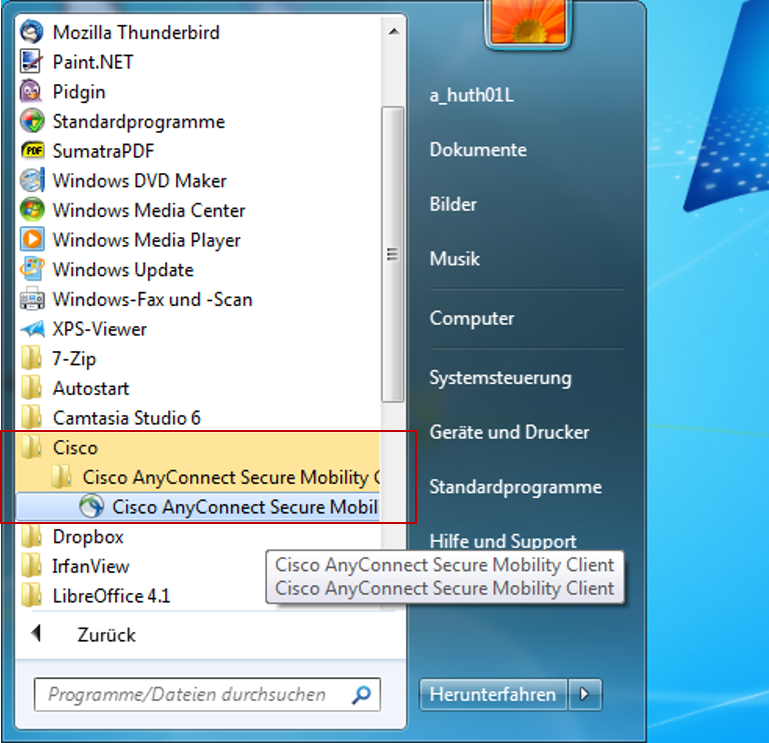769x743 pixels.
Task: Click the Windows DVD Maker disc icon
Action: 32,180
